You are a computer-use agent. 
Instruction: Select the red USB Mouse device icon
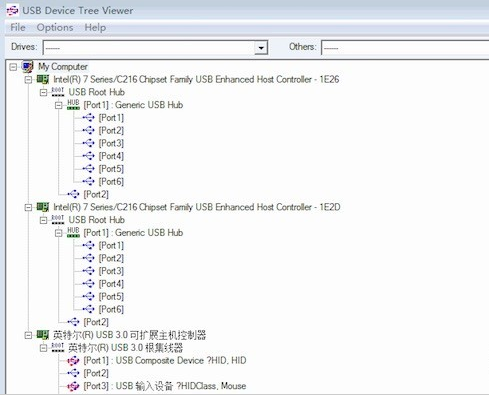73,386
